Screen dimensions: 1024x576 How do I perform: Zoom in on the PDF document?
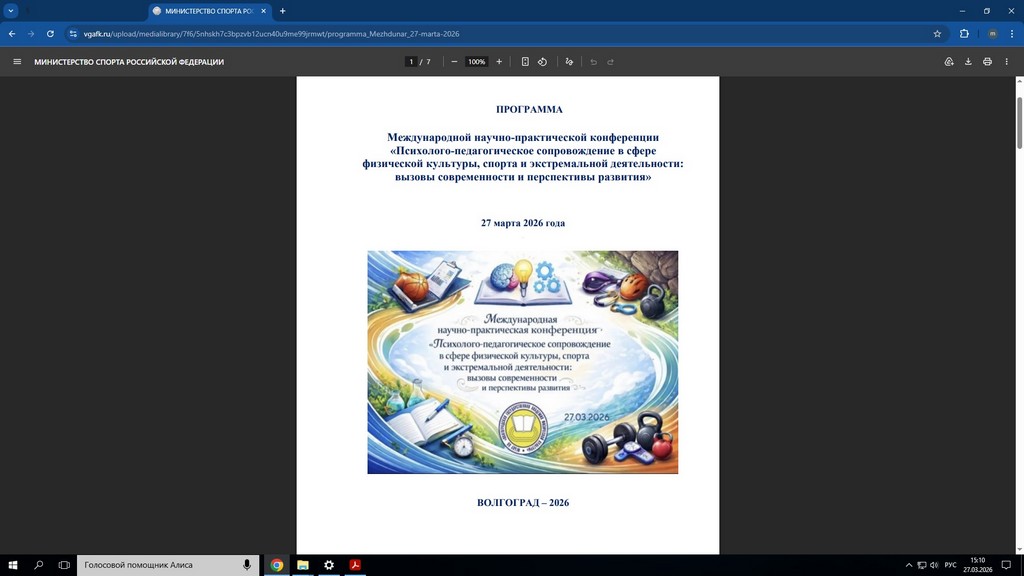click(x=499, y=62)
